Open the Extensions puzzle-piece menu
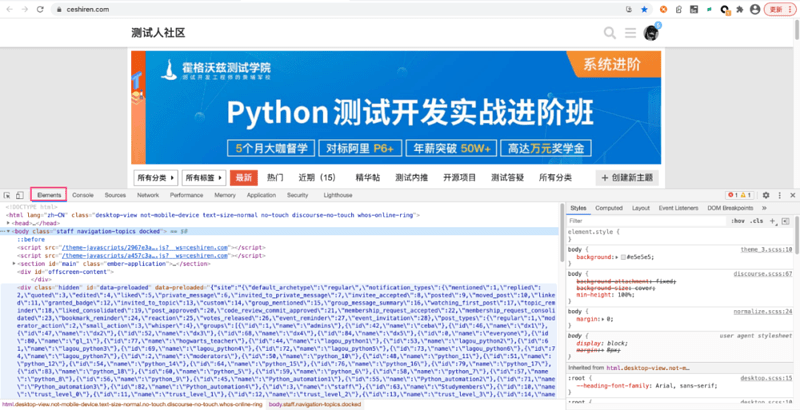Screen dimensions: 800x410 point(739,9)
